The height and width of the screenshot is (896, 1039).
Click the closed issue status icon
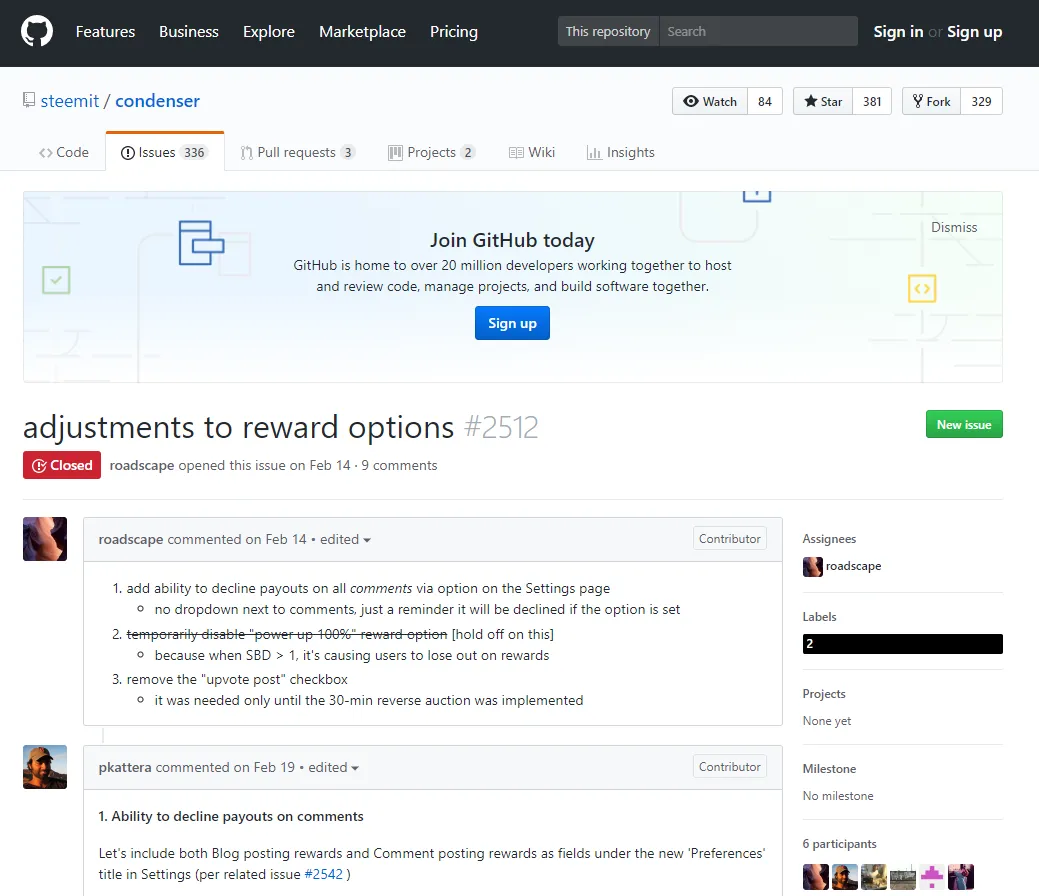click(39, 465)
